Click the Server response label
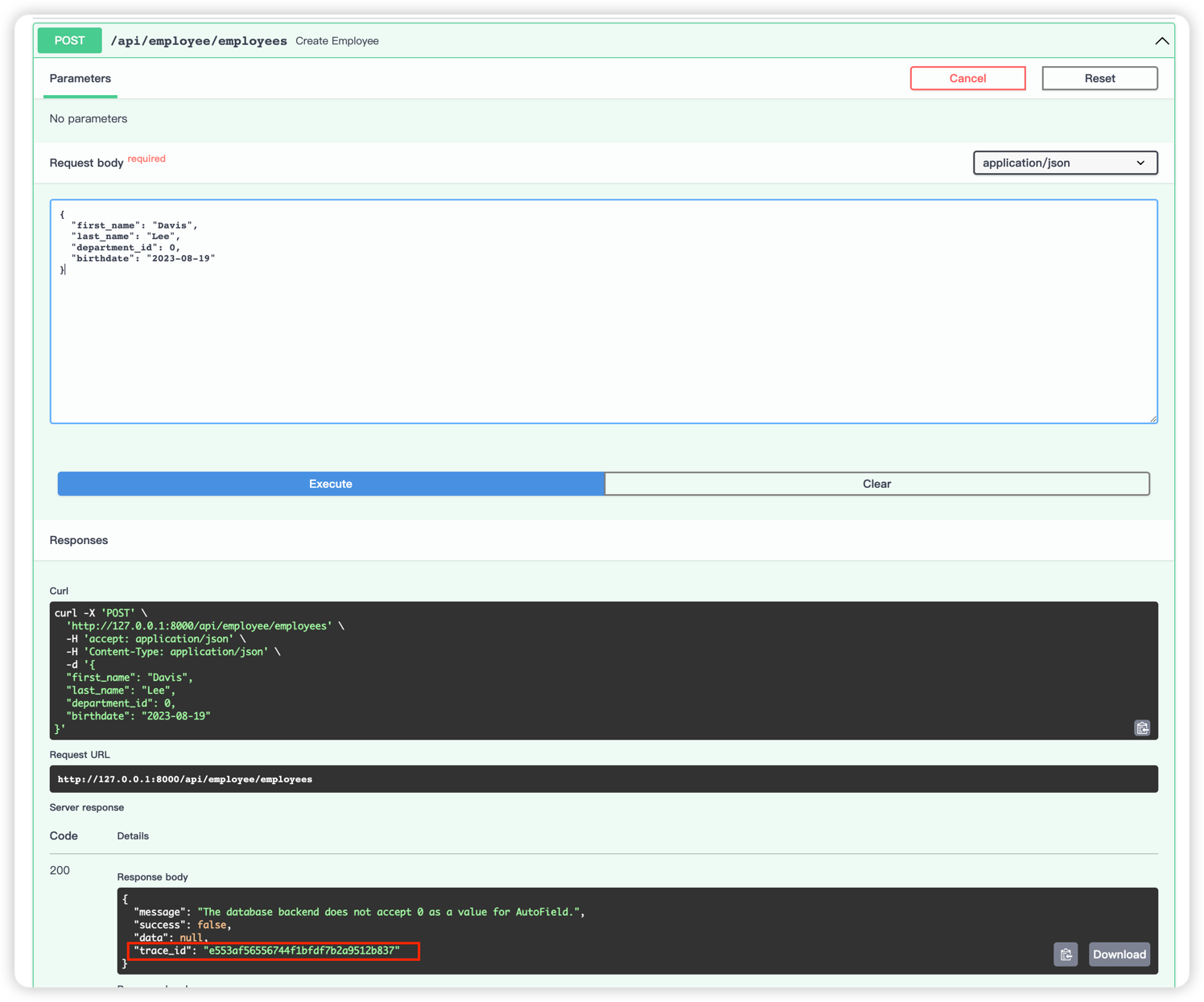The height and width of the screenshot is (1002, 1204). [x=87, y=807]
